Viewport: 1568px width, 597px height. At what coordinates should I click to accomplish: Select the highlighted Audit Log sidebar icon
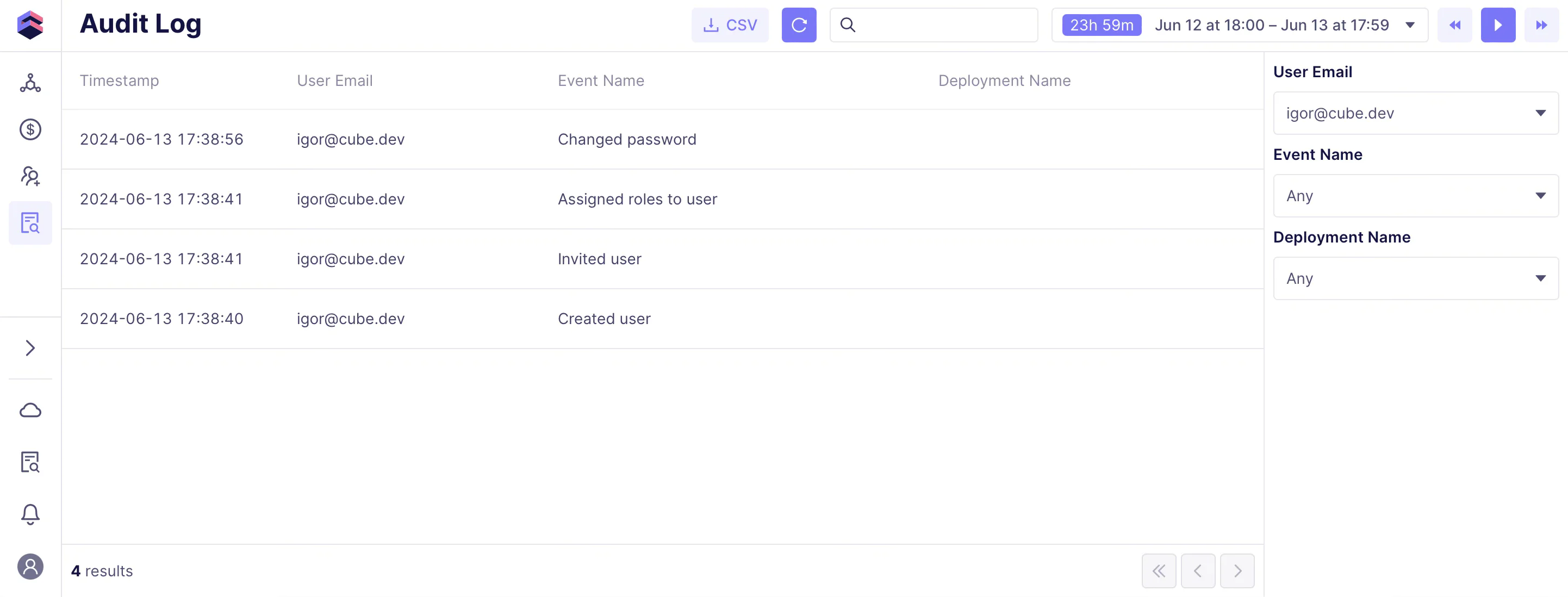pos(30,223)
